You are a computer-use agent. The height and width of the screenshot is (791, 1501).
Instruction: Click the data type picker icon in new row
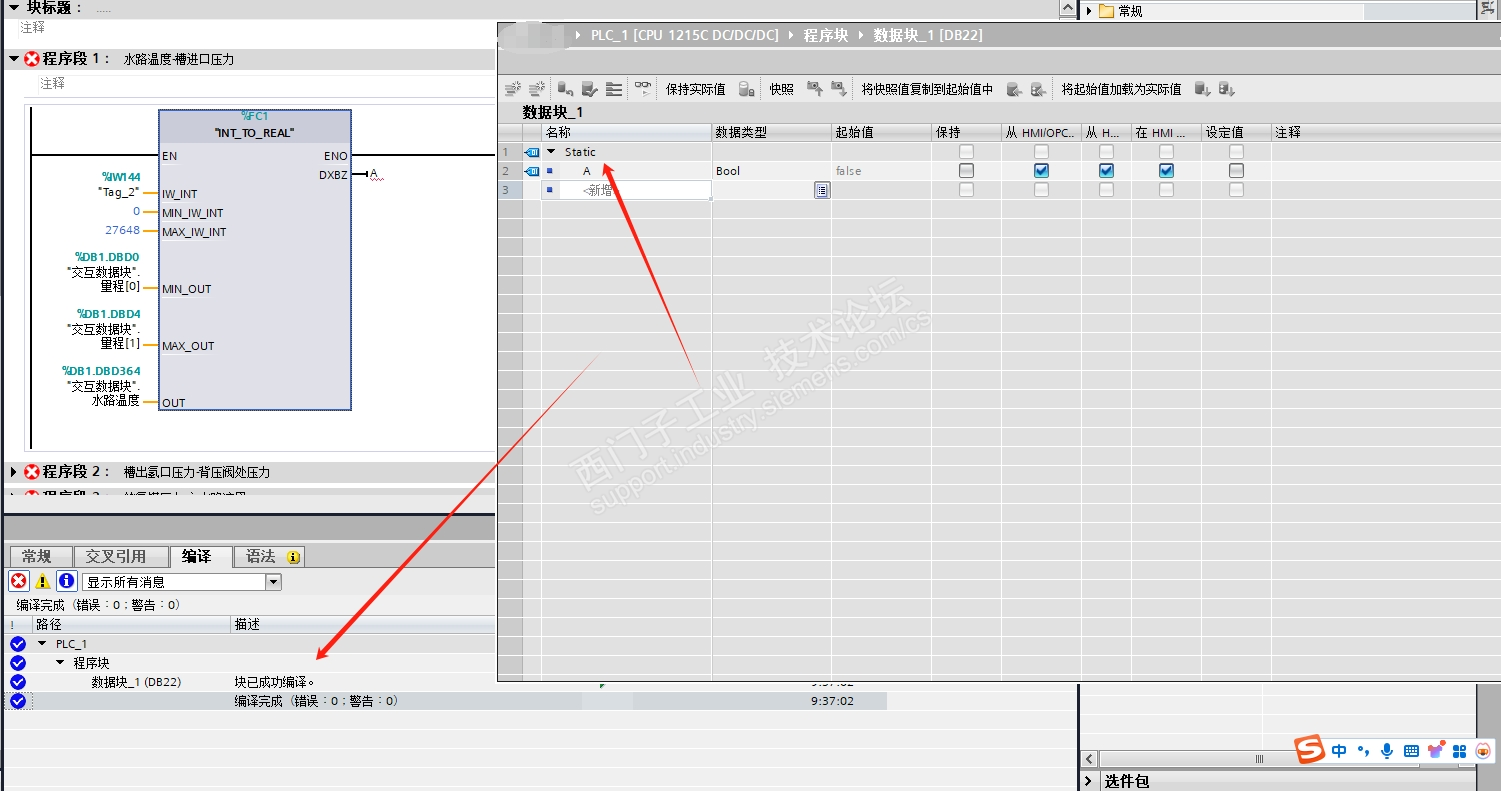tap(822, 190)
